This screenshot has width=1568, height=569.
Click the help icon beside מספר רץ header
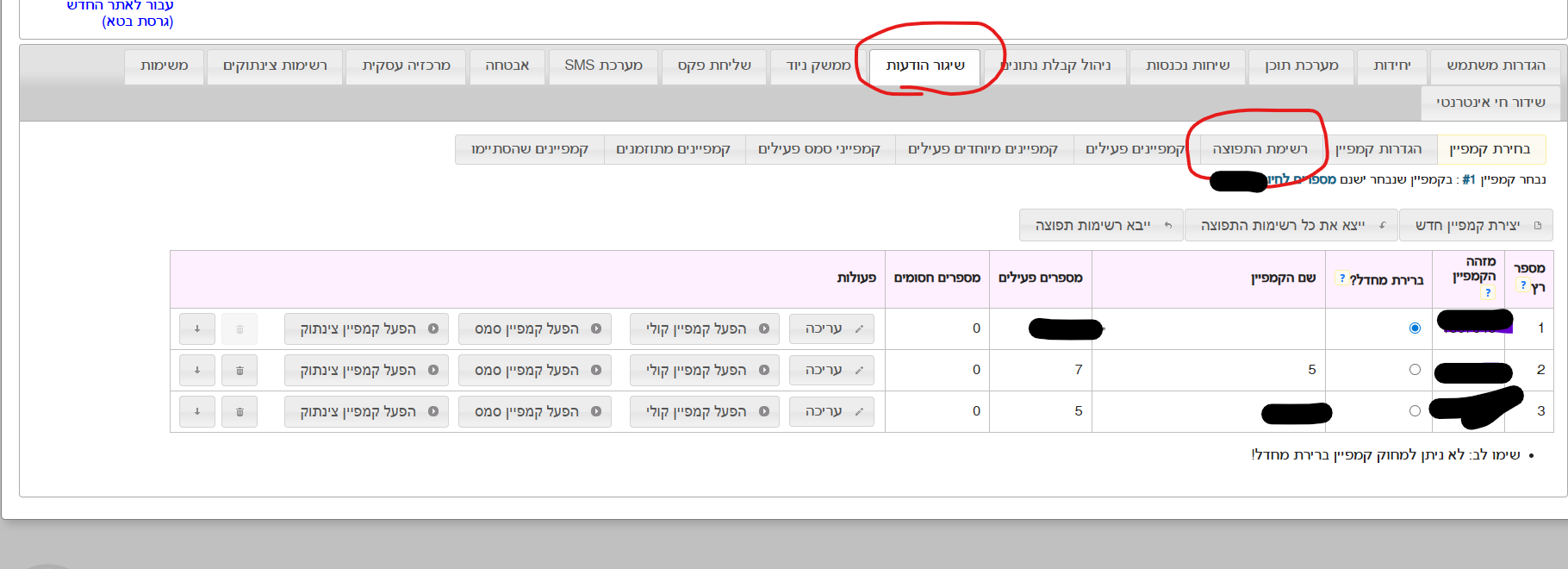click(1523, 285)
